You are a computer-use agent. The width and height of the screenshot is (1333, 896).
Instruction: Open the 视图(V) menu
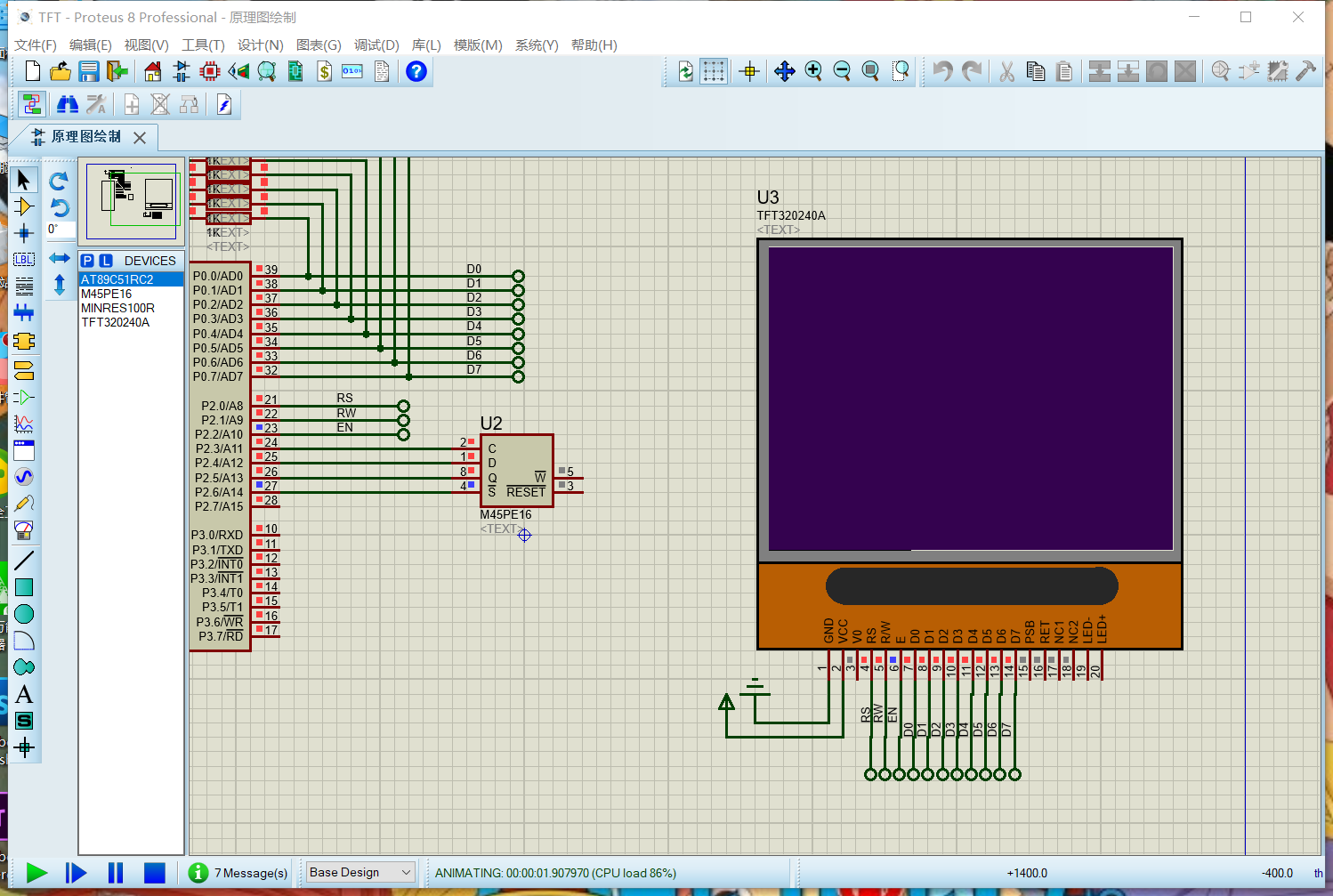(x=147, y=44)
